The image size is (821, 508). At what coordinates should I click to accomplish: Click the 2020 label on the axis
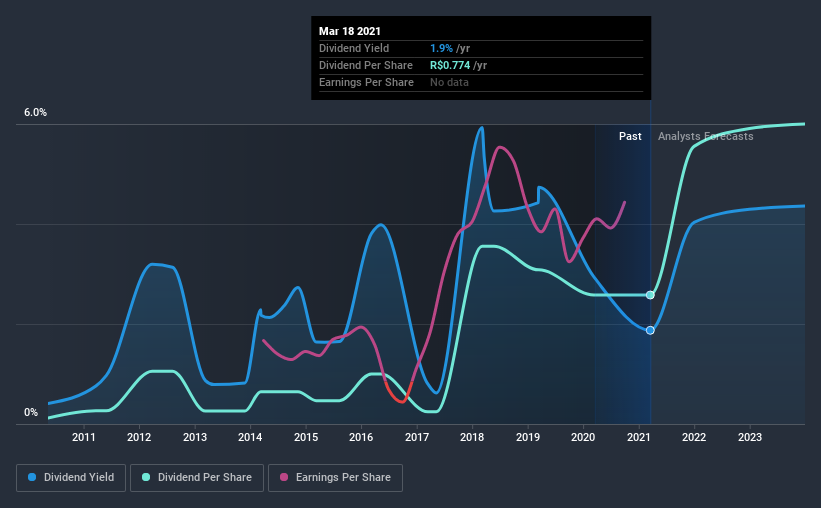pyautogui.click(x=583, y=437)
